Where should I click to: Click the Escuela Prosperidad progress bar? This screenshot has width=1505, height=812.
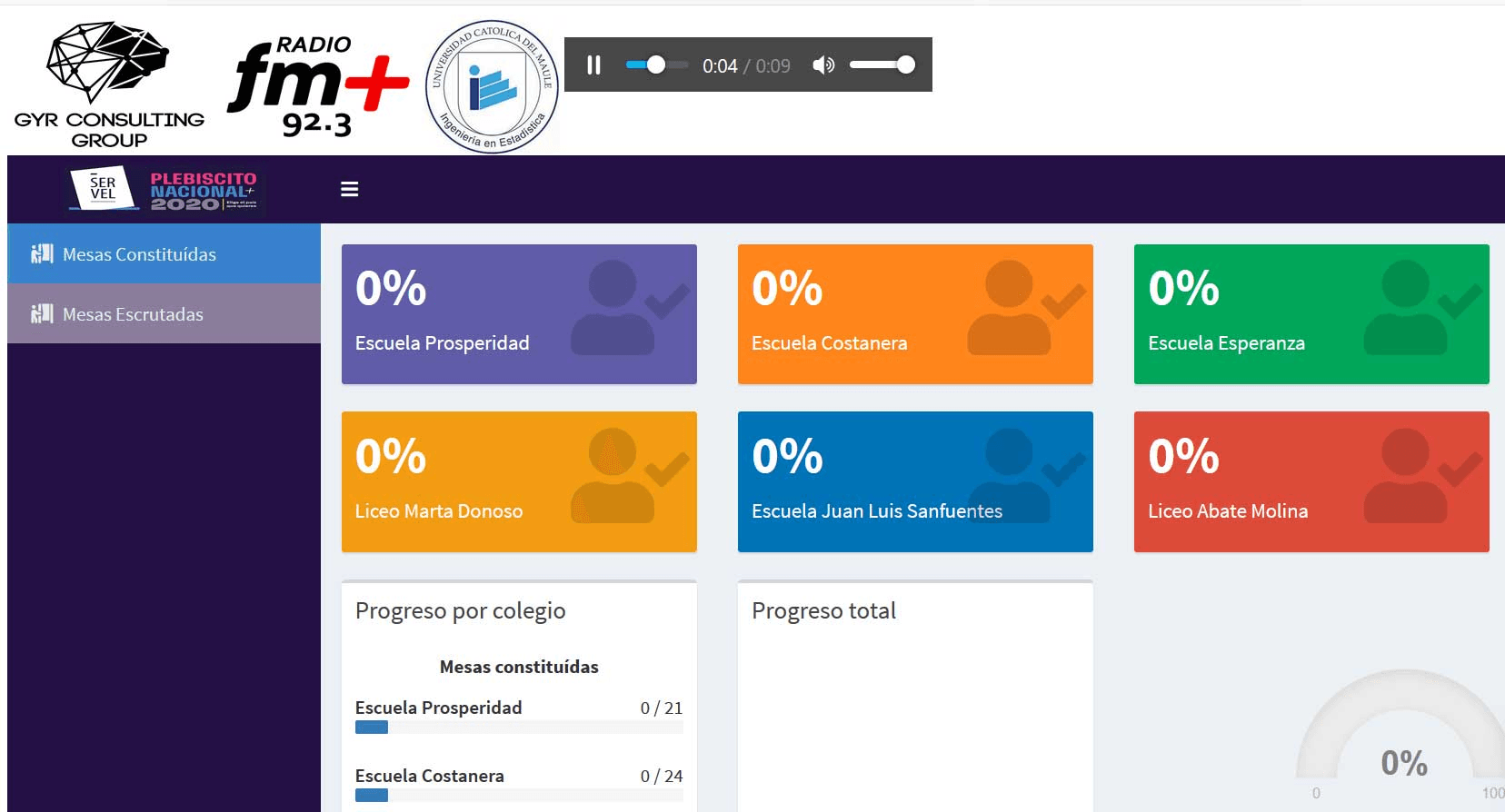point(519,728)
